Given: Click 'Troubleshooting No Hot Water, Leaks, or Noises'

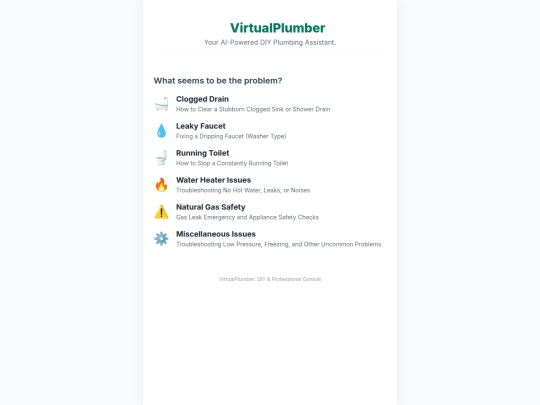Looking at the screenshot, I should pyautogui.click(x=243, y=190).
